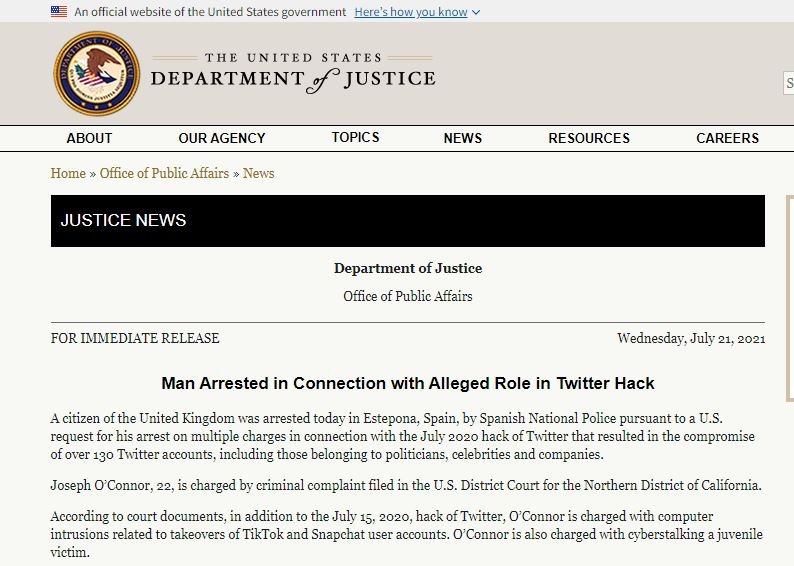Go to the Home breadcrumb link
The height and width of the screenshot is (566, 794).
coord(68,173)
